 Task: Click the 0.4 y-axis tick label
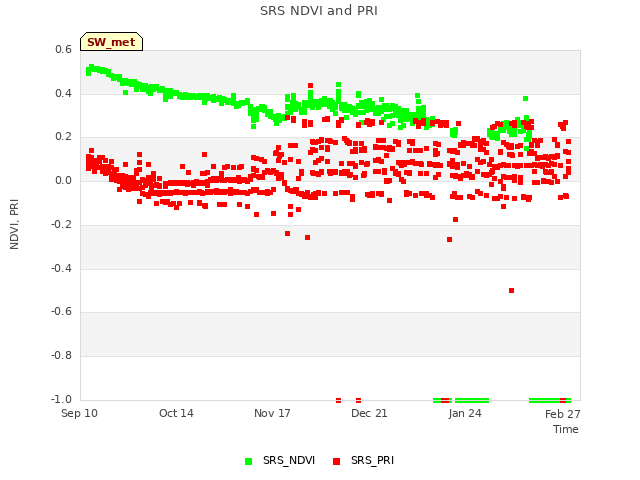click(64, 93)
